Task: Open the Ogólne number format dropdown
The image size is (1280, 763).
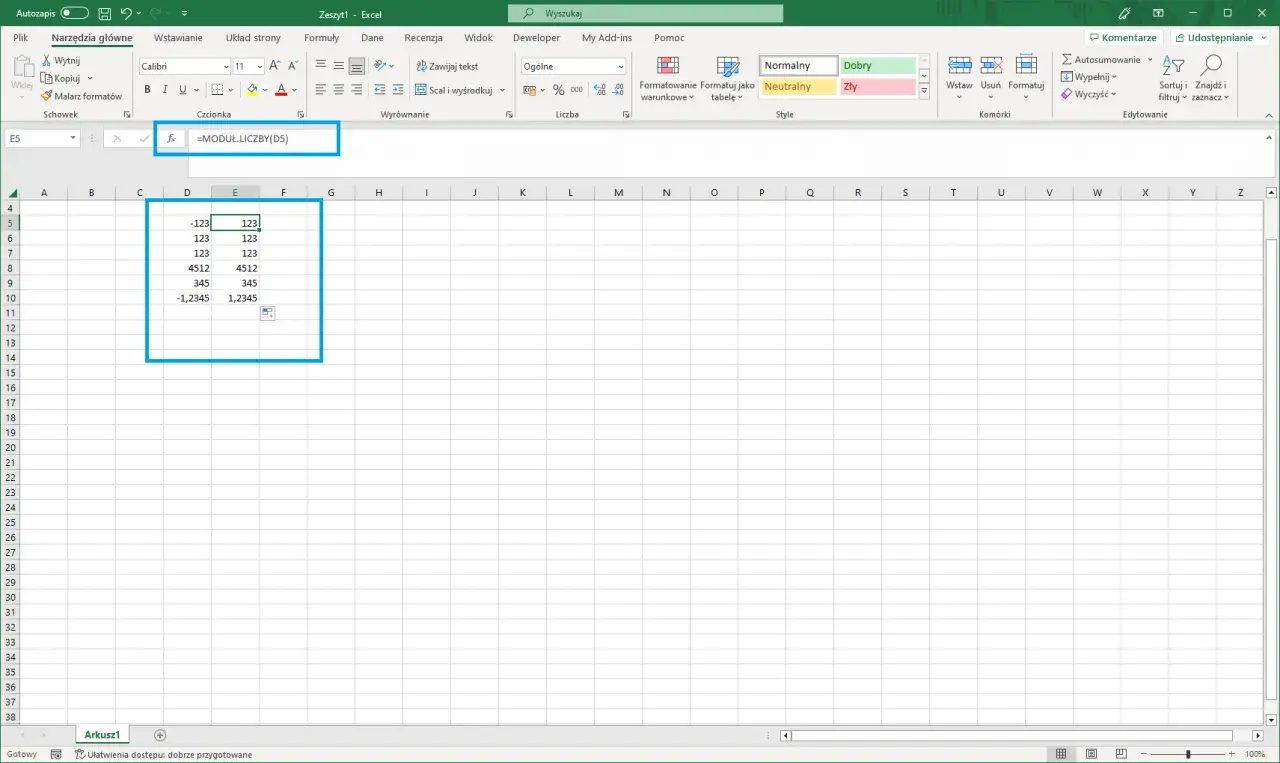Action: tap(621, 66)
